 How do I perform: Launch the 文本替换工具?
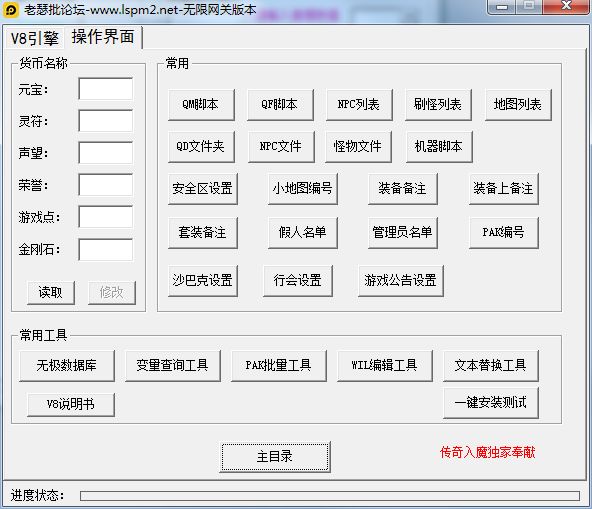point(491,366)
